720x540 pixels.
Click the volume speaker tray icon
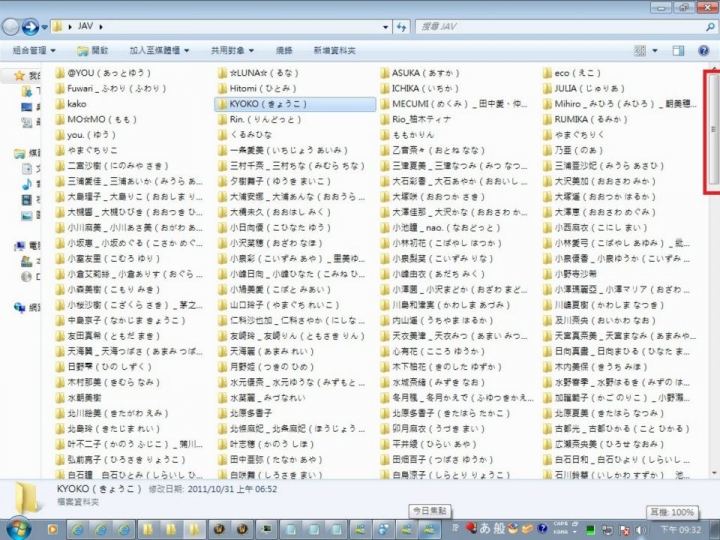coord(641,530)
